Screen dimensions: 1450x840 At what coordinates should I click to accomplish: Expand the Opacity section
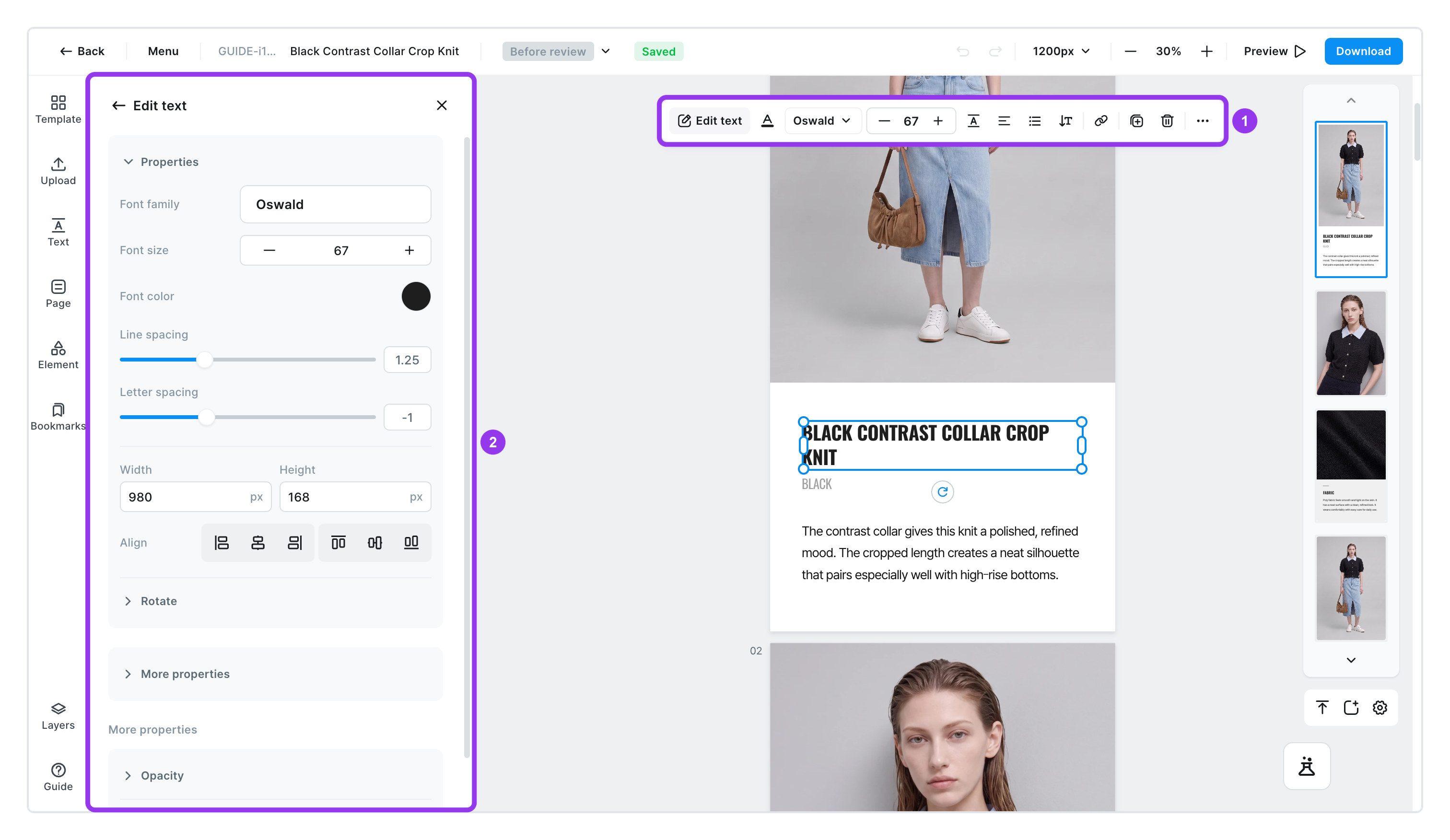(x=154, y=775)
